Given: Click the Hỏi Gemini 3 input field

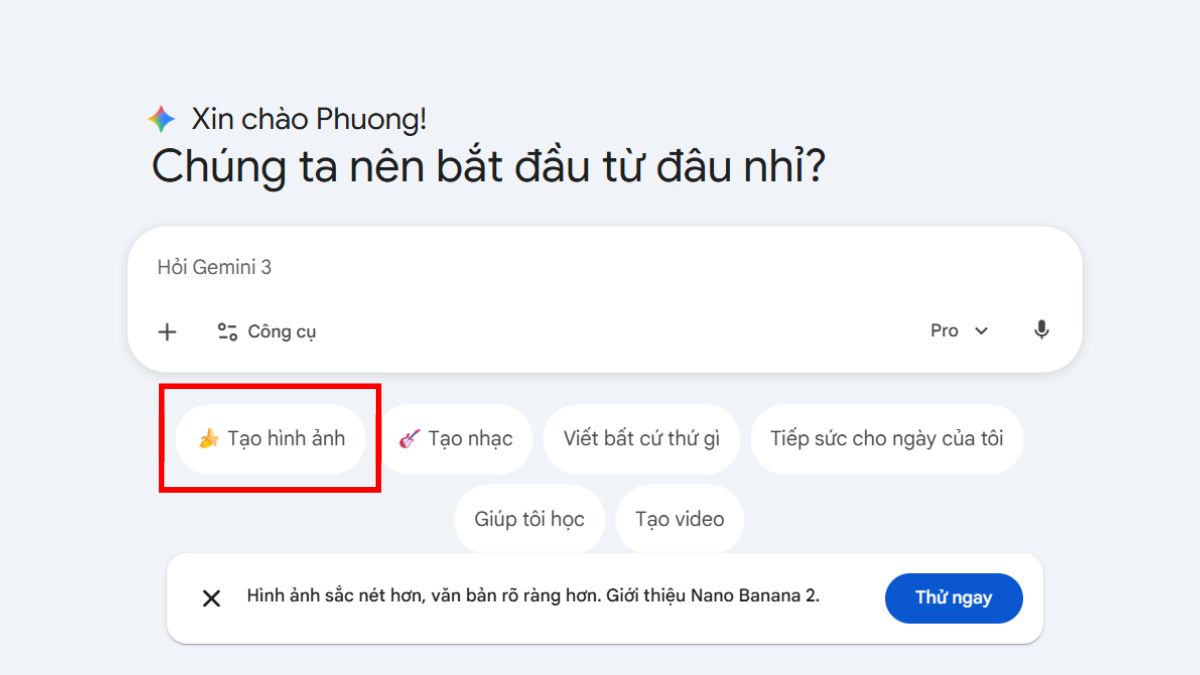Looking at the screenshot, I should tap(400, 267).
